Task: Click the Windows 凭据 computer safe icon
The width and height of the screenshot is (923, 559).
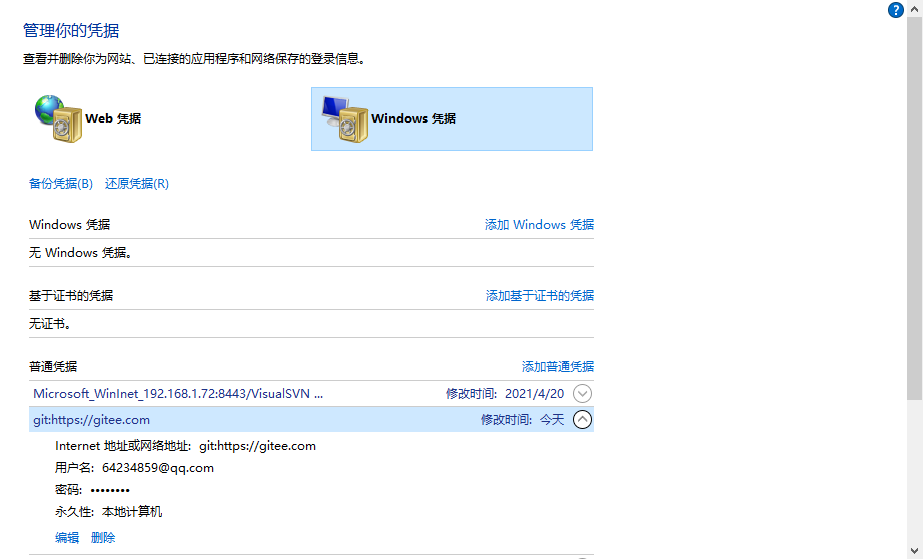Action: (x=345, y=119)
